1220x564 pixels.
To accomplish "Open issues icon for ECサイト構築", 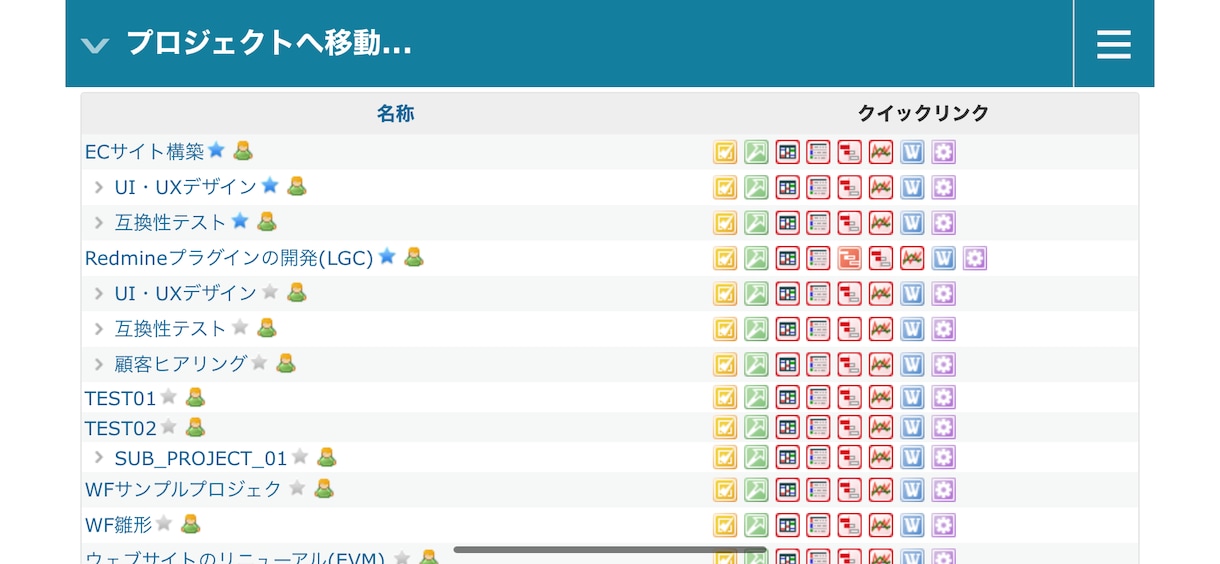I will point(725,152).
